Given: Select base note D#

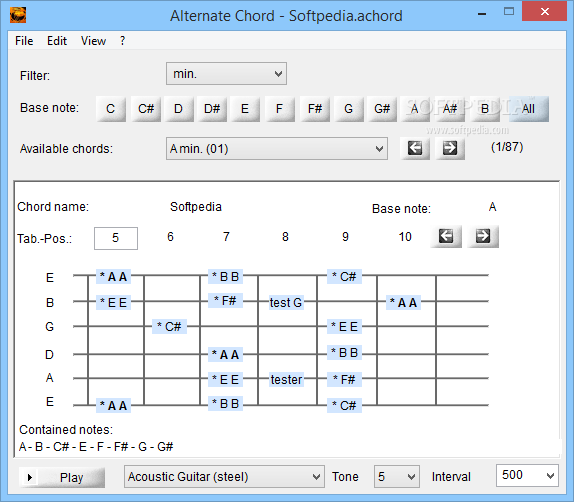Looking at the screenshot, I should tap(212, 109).
